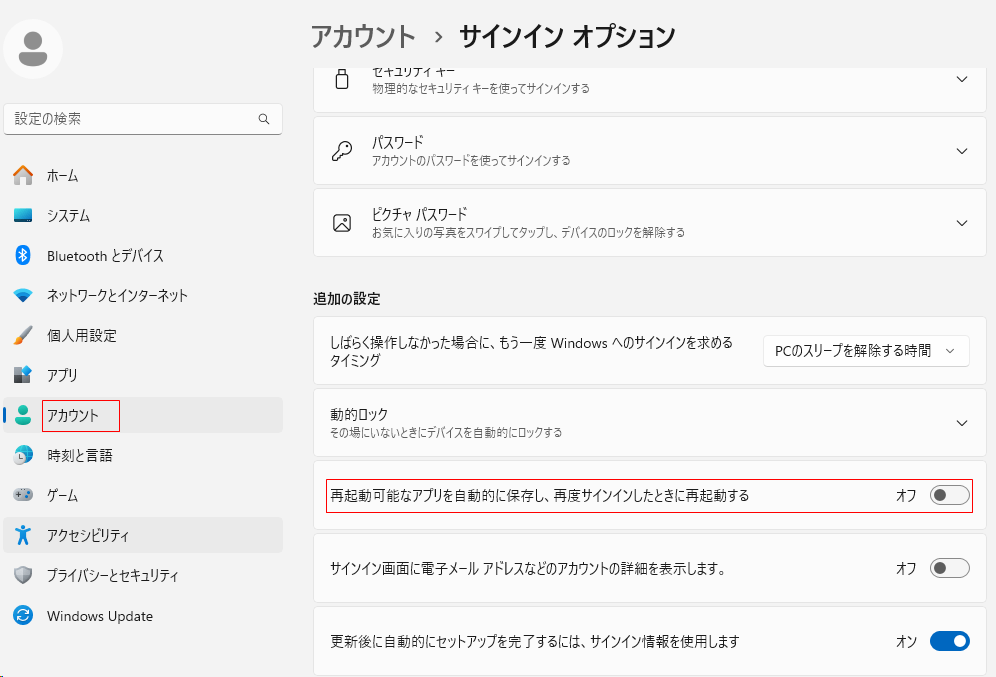Click the Home icon in sidebar
Image resolution: width=996 pixels, height=677 pixels.
tap(23, 176)
